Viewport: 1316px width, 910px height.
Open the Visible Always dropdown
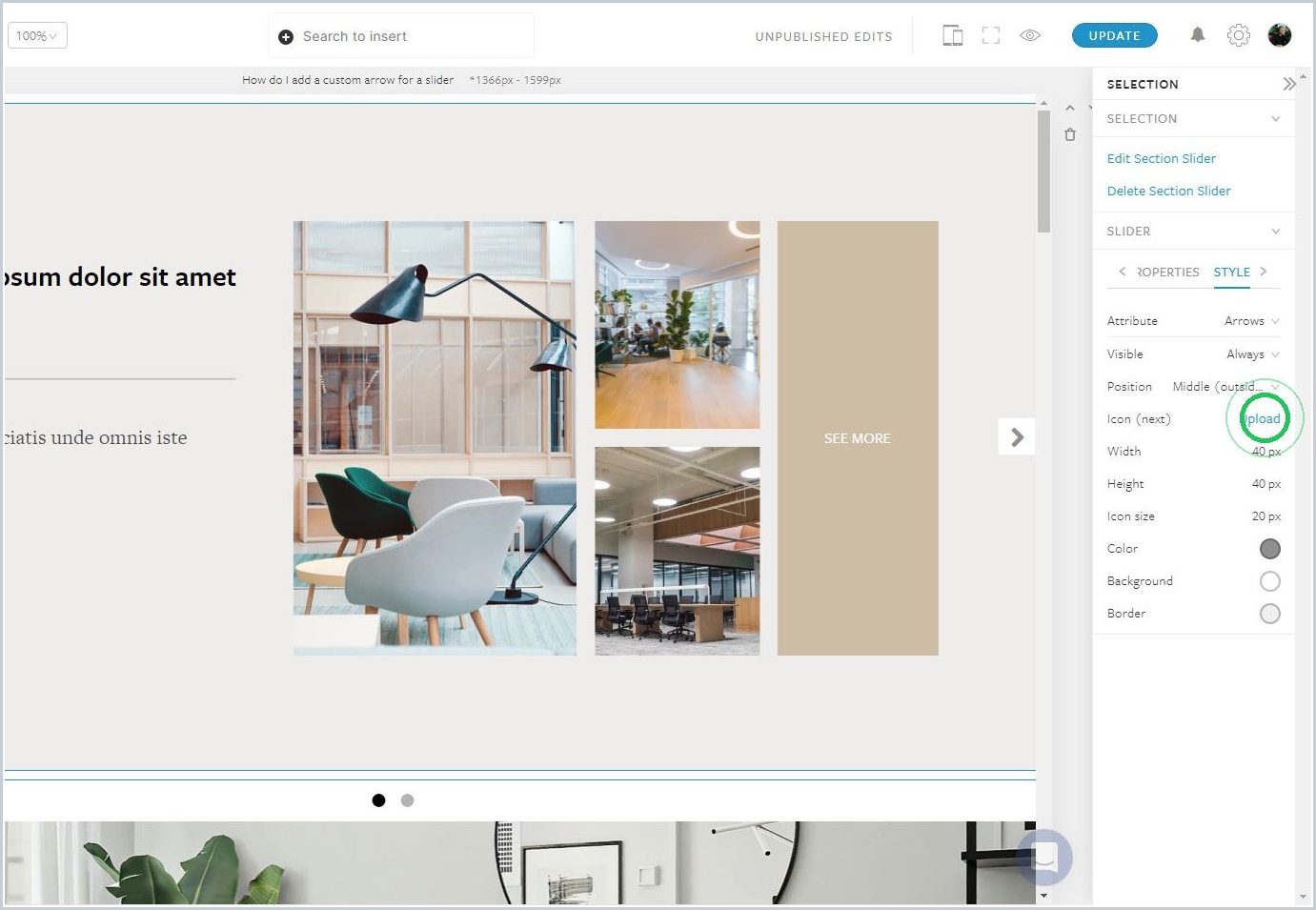pos(1252,354)
